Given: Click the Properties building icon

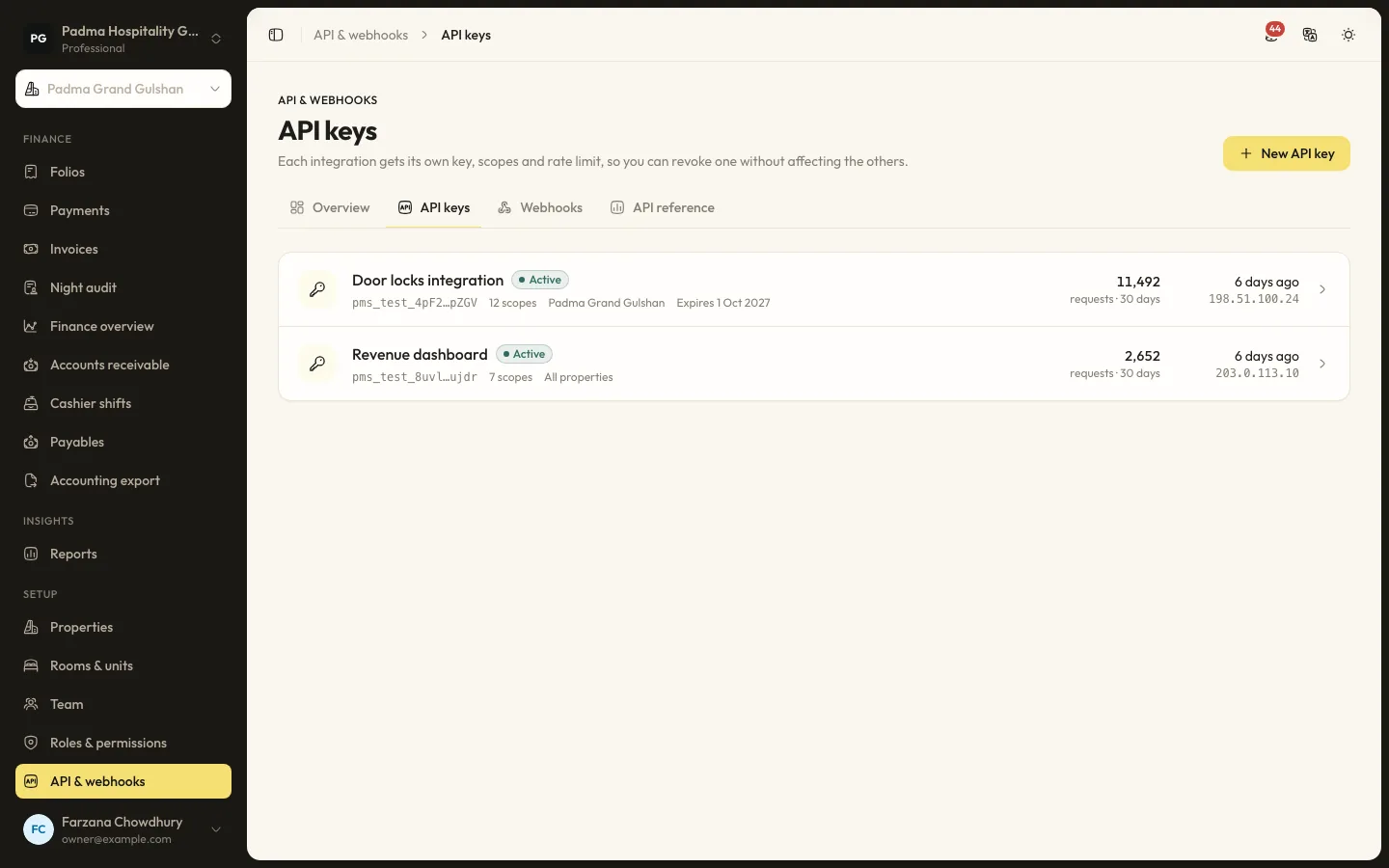Looking at the screenshot, I should [x=31, y=627].
